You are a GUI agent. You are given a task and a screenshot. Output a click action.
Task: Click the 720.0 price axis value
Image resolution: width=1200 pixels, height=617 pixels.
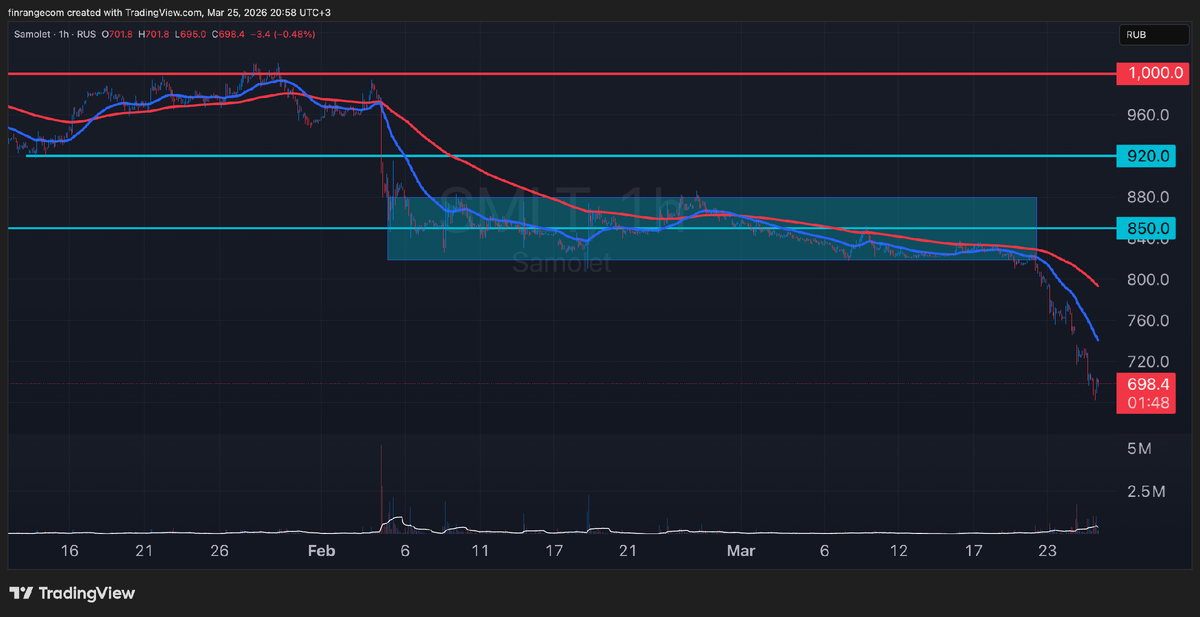1147,362
